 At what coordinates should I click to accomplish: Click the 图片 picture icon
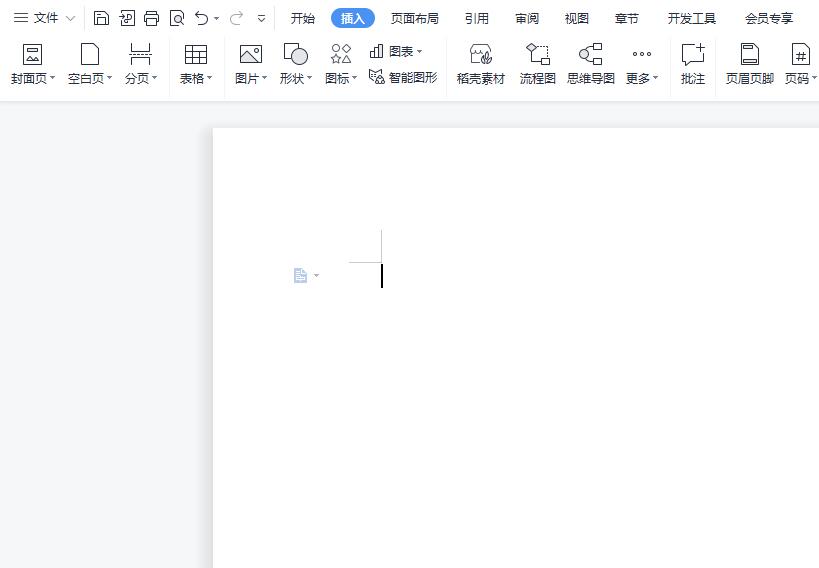[251, 54]
